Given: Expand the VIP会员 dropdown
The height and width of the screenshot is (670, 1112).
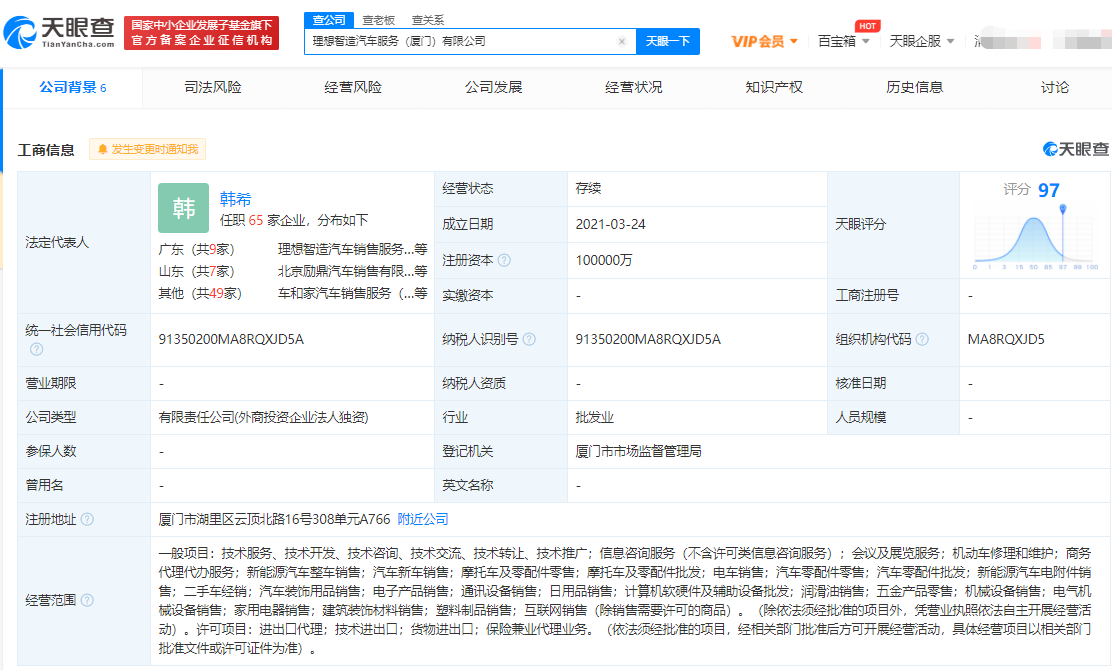Looking at the screenshot, I should tap(765, 41).
